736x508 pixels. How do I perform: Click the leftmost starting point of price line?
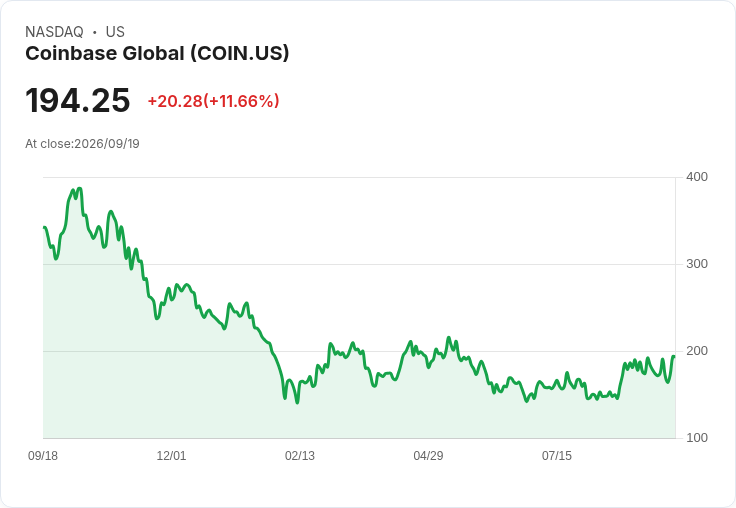point(44,227)
